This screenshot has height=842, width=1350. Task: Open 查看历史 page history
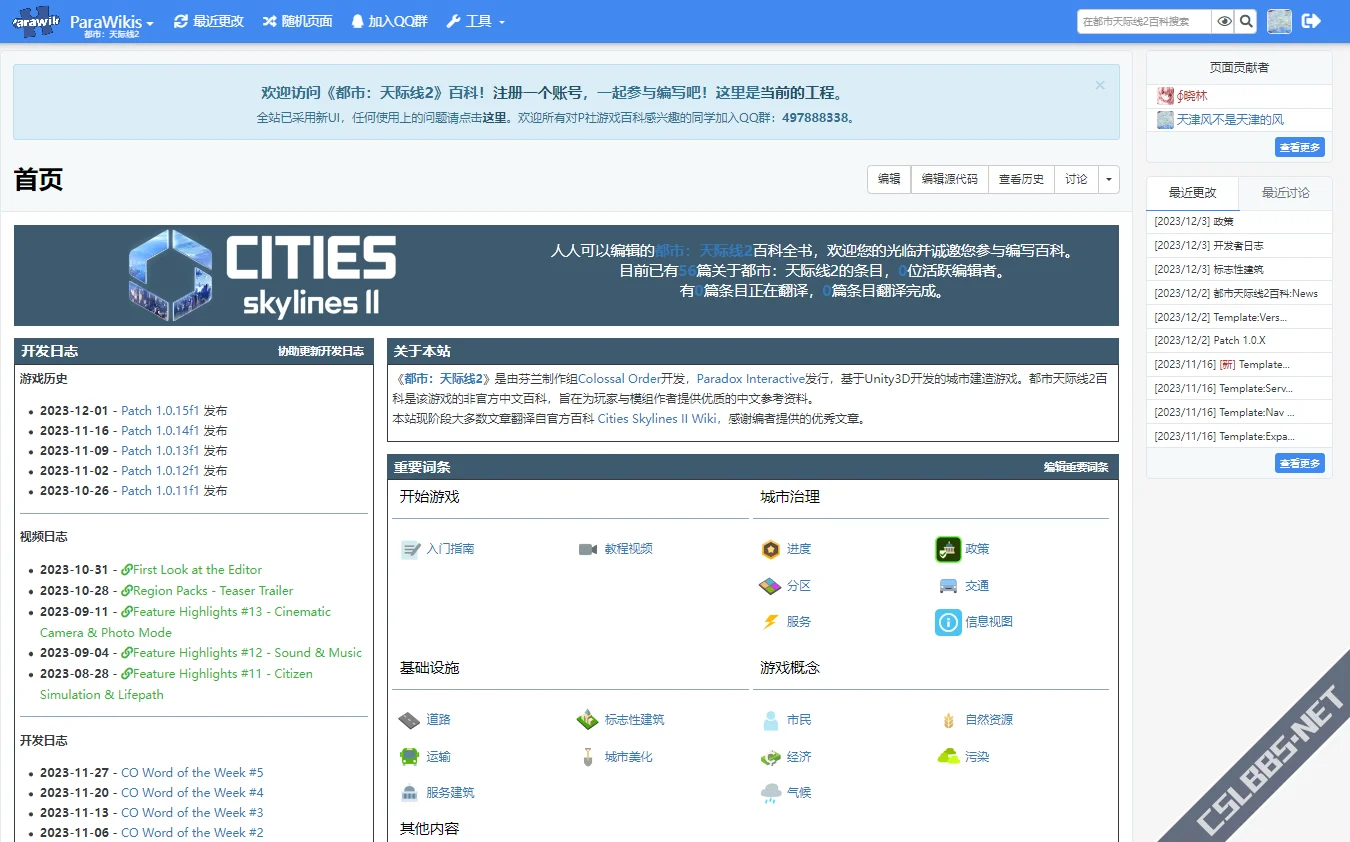(1021, 179)
